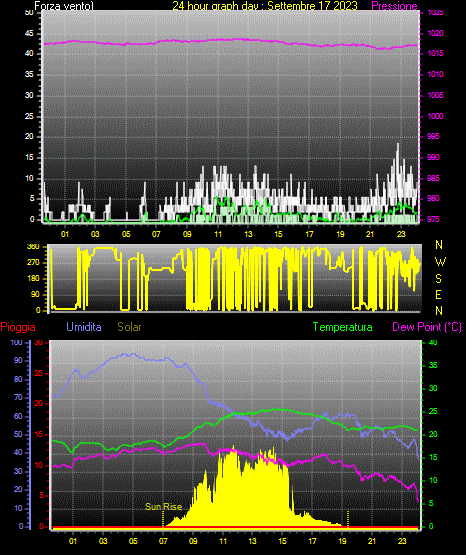The image size is (466, 555).
Task: Click the 100 humidity scale value
Action: (16, 342)
